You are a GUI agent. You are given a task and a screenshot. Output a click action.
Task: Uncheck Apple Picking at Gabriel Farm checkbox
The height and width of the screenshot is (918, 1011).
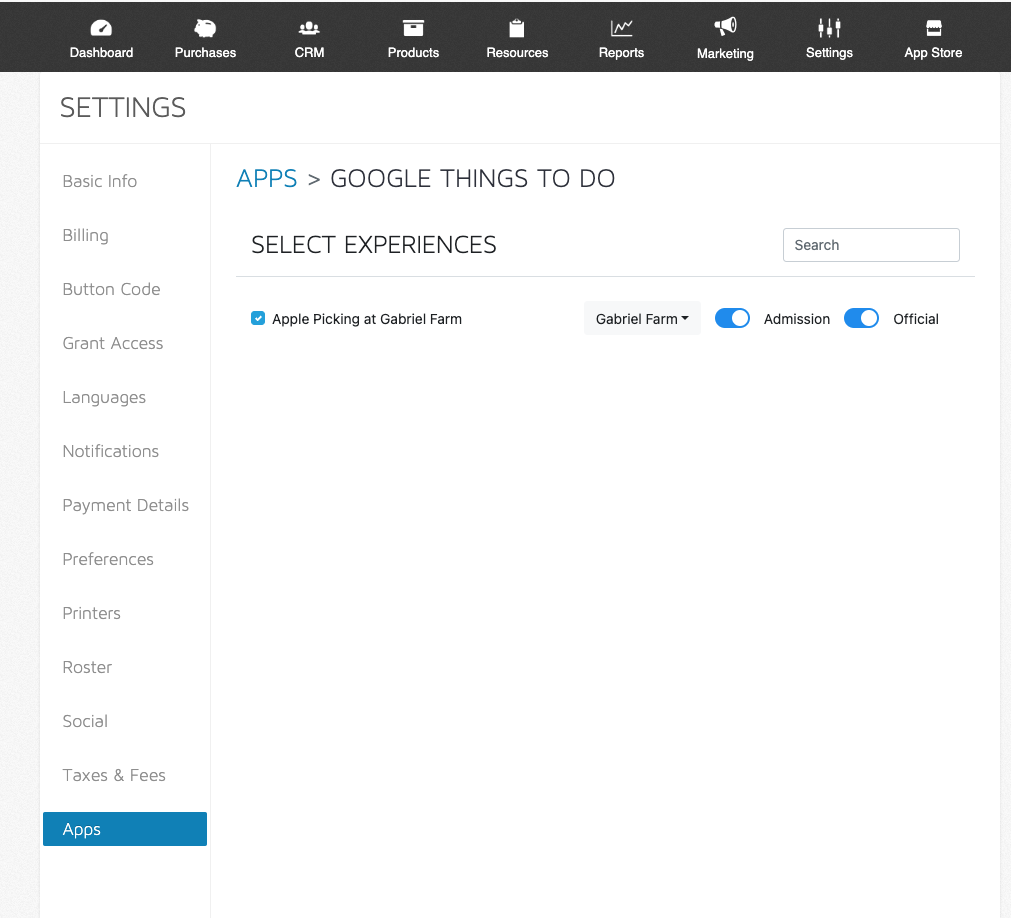[x=258, y=318]
